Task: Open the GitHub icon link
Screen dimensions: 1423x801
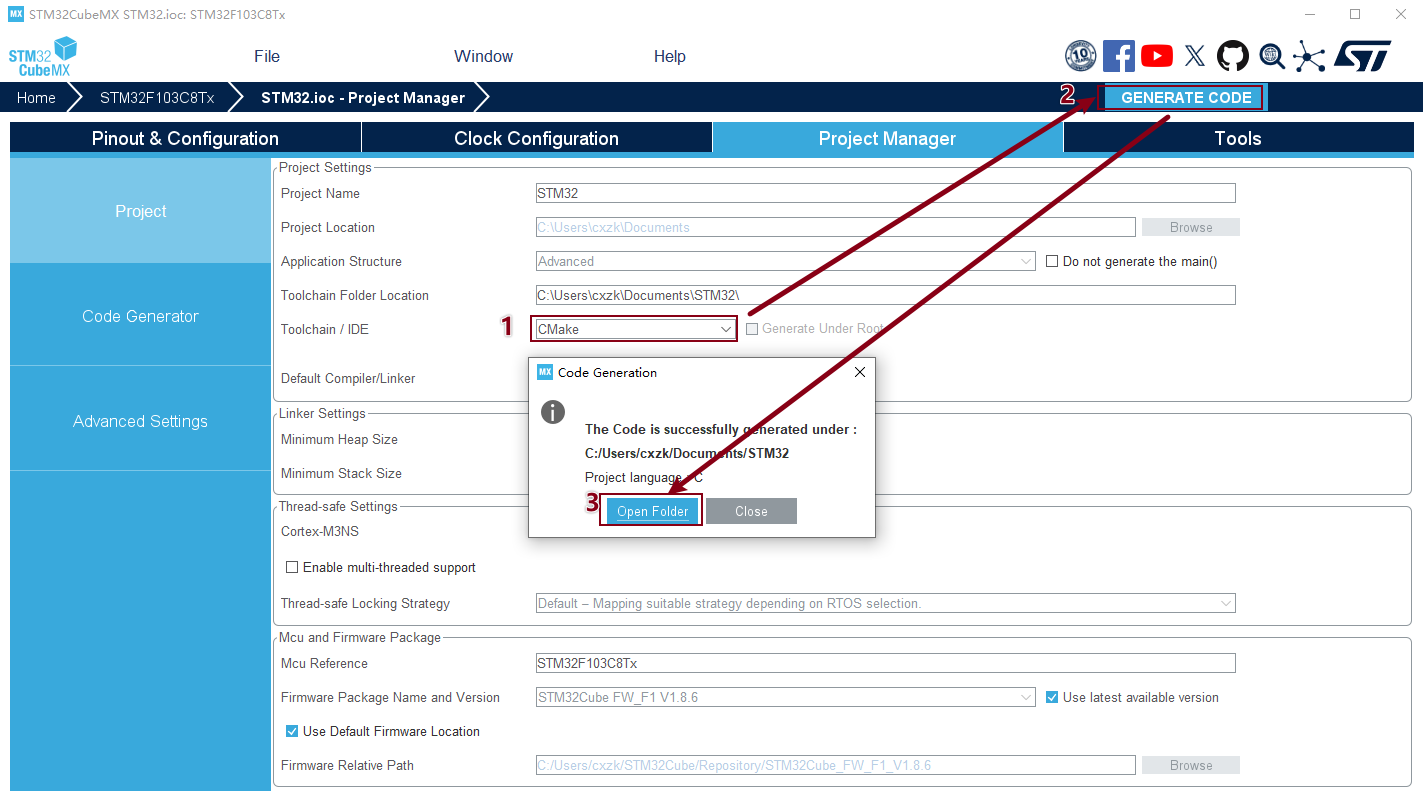Action: tap(1232, 56)
